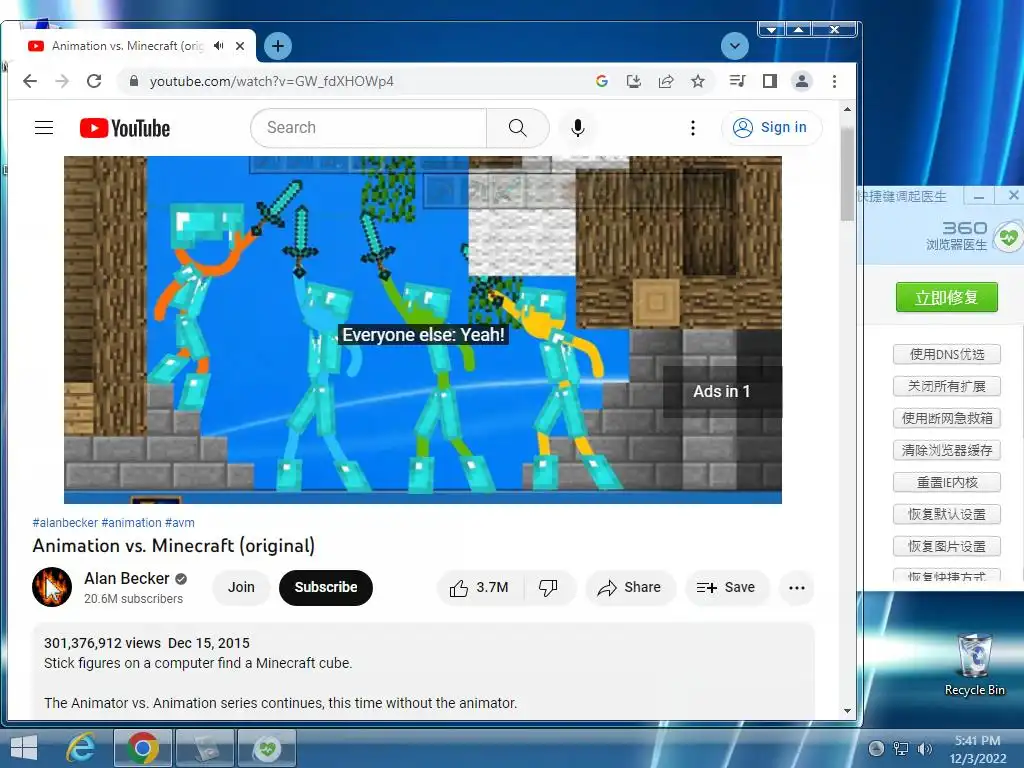Click the browser forward arrow

click(x=62, y=81)
